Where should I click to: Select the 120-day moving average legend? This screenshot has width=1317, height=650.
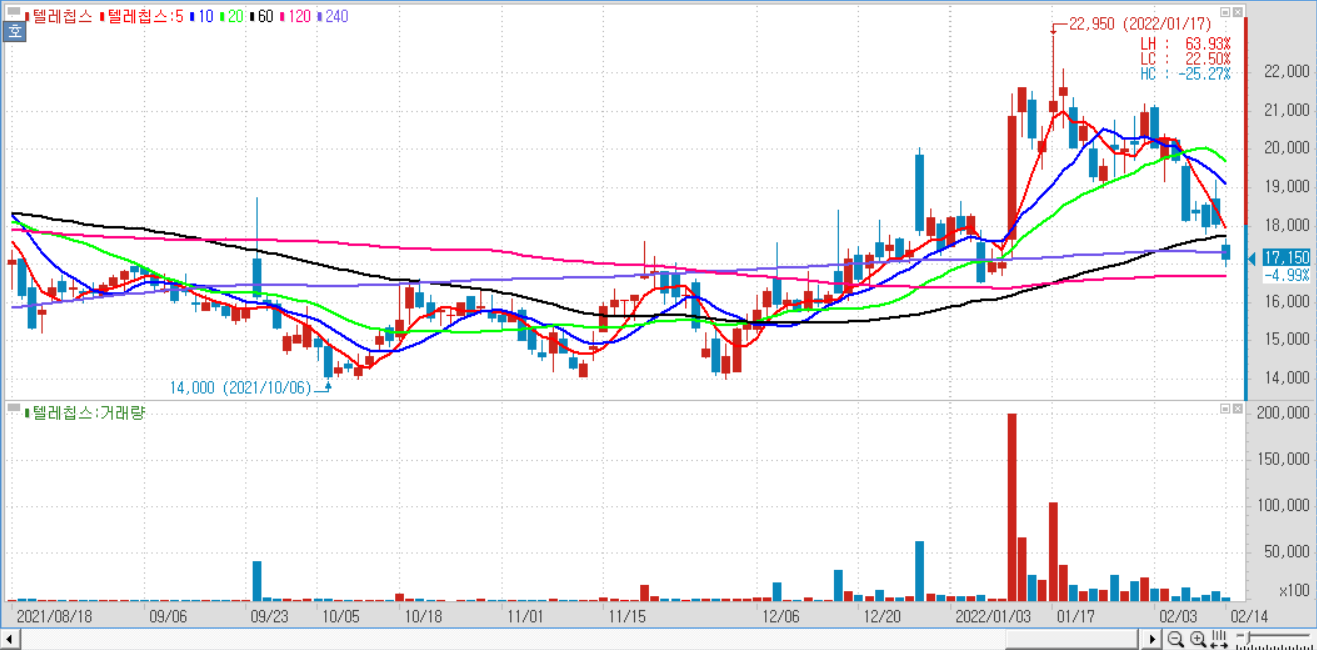295,16
